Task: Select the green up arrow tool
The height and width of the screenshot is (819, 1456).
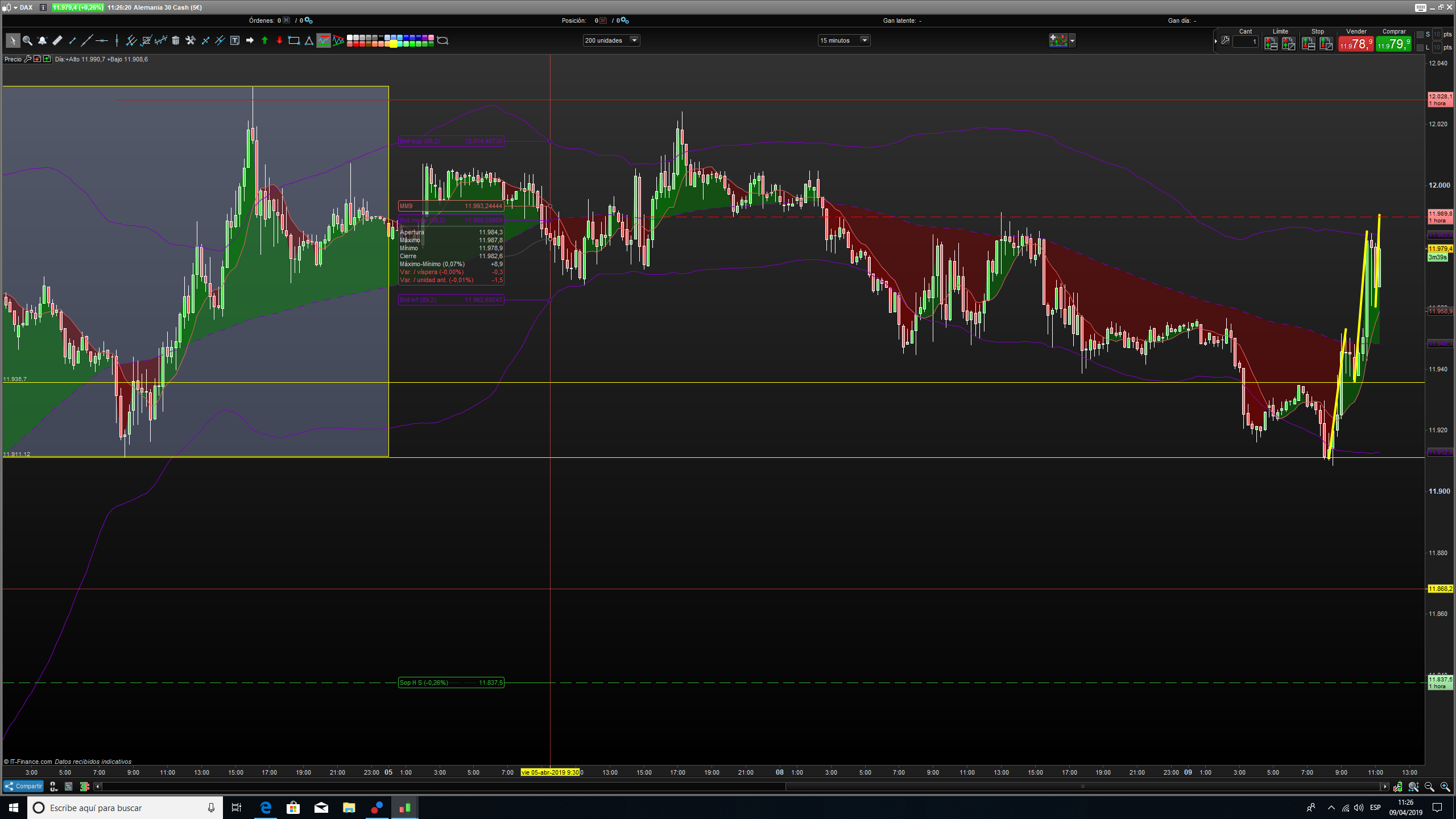Action: pos(264,40)
